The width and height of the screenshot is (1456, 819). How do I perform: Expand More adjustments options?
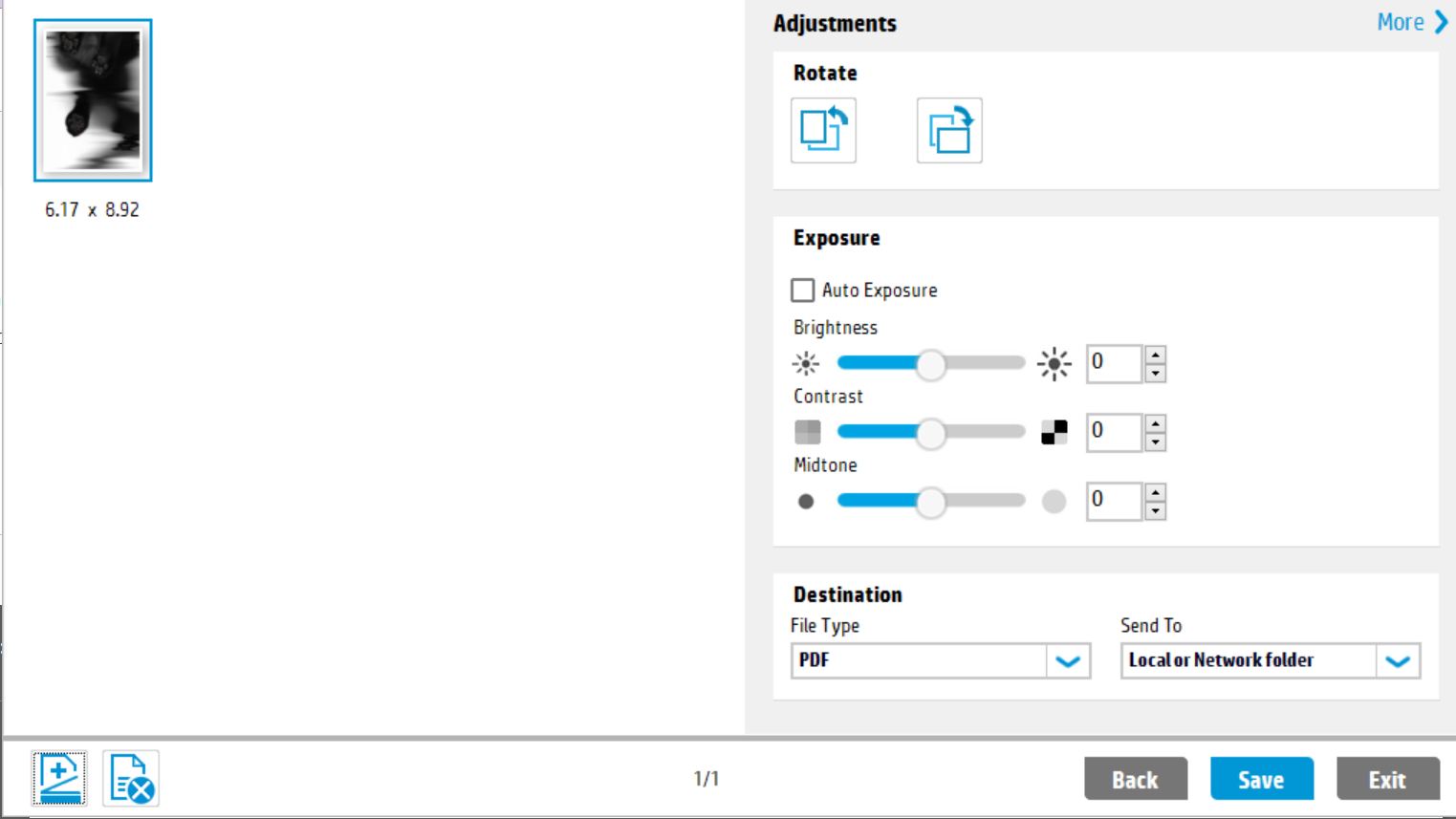pos(1412,22)
